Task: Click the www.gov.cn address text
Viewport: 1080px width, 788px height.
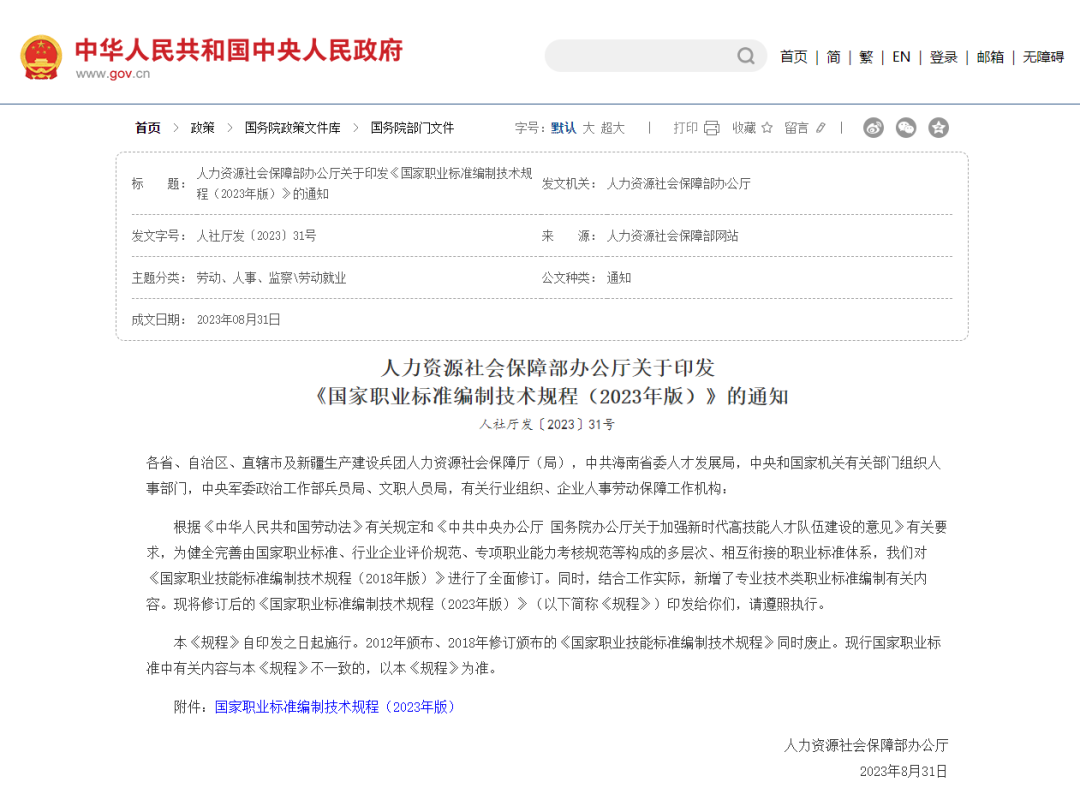Action: 113,74
